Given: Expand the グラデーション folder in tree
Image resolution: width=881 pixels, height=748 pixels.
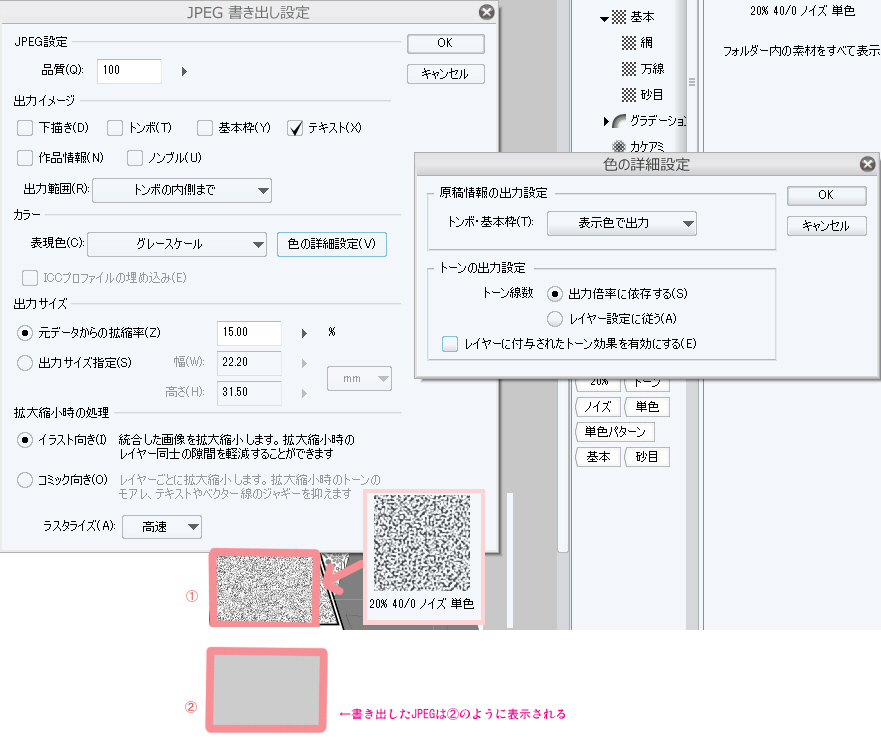Looking at the screenshot, I should [x=606, y=121].
